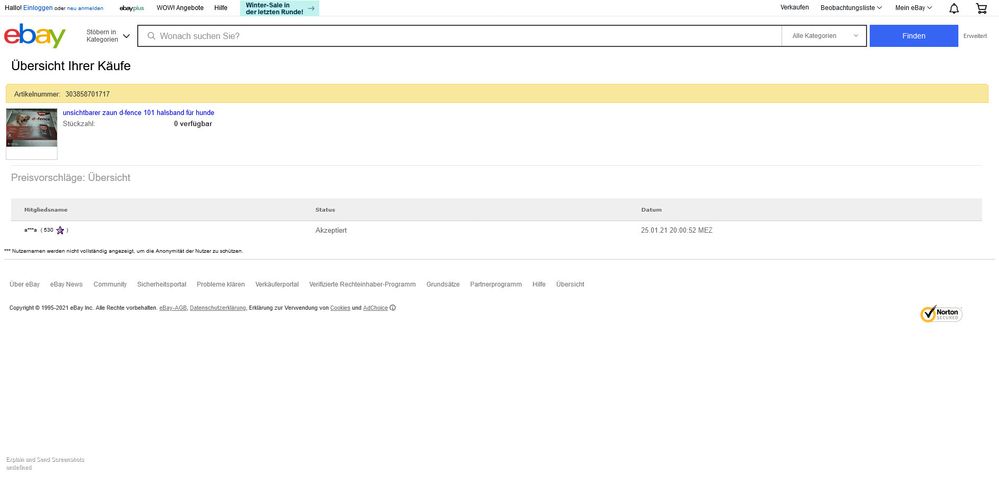Click the Norton Secured badge

click(x=940, y=314)
